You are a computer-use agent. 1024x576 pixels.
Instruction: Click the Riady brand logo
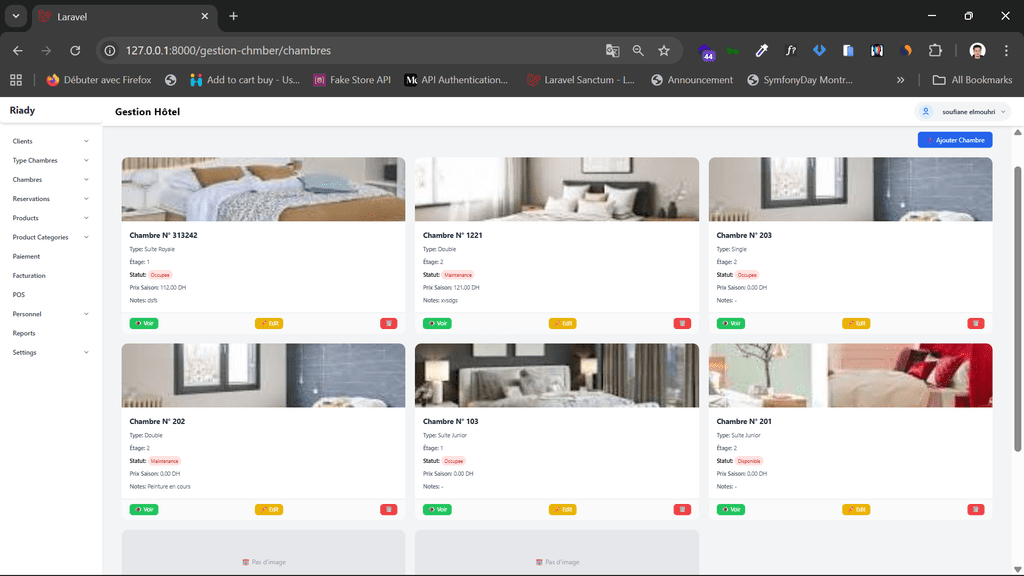[x=22, y=110]
